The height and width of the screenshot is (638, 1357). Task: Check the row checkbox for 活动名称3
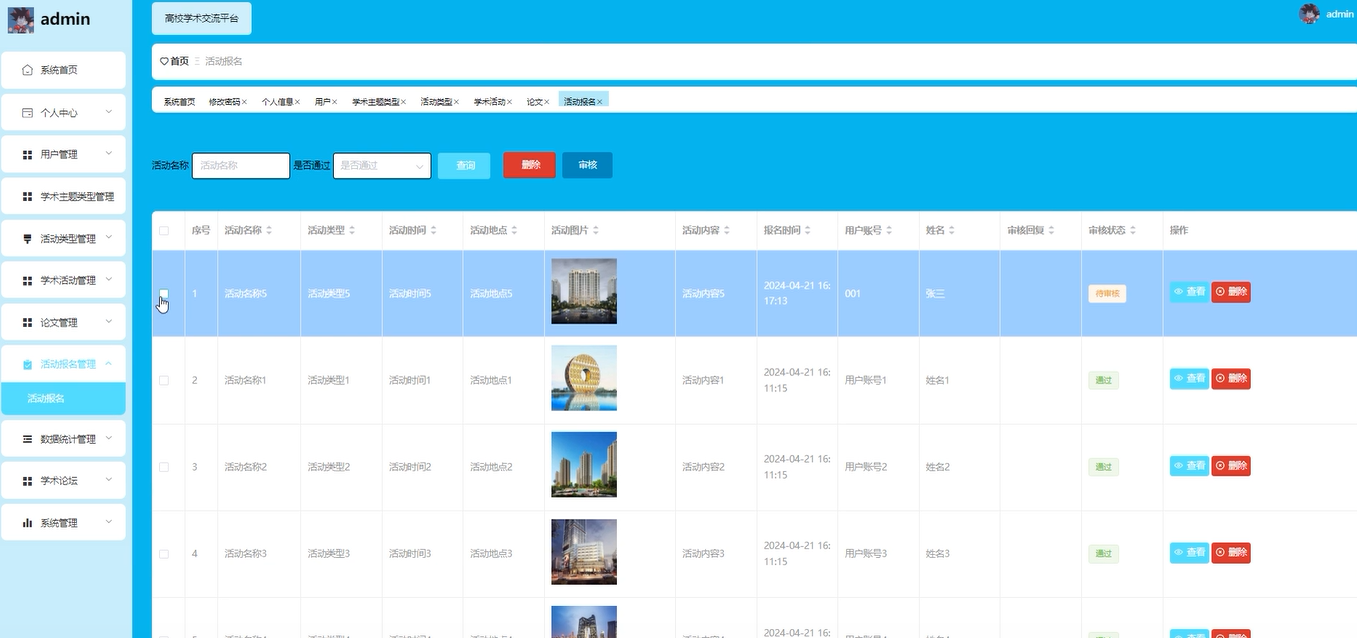coord(164,554)
